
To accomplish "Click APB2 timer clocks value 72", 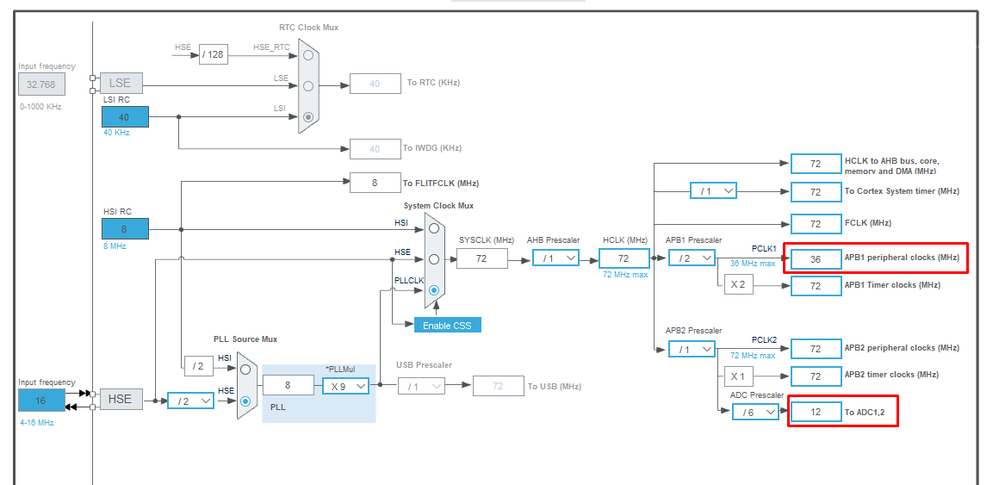I will (816, 376).
